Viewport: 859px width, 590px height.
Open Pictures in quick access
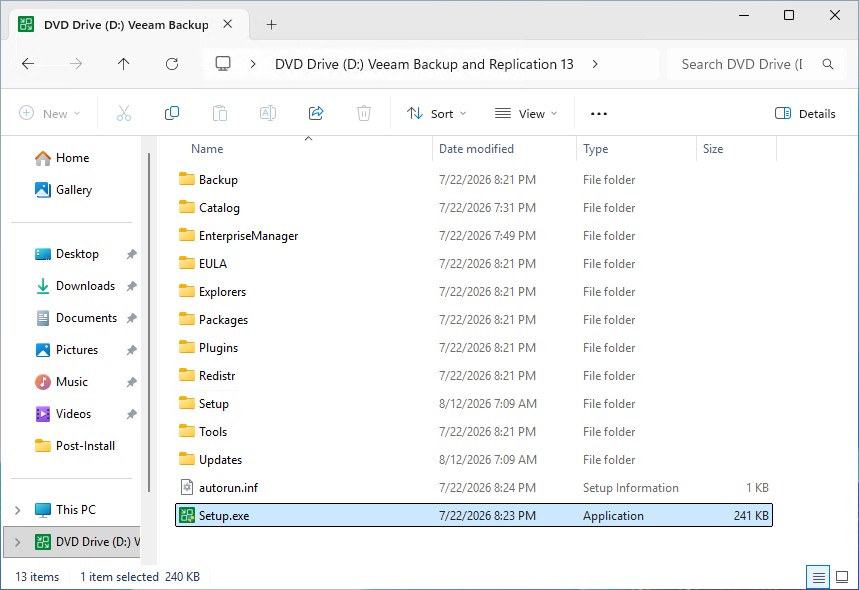(66, 350)
